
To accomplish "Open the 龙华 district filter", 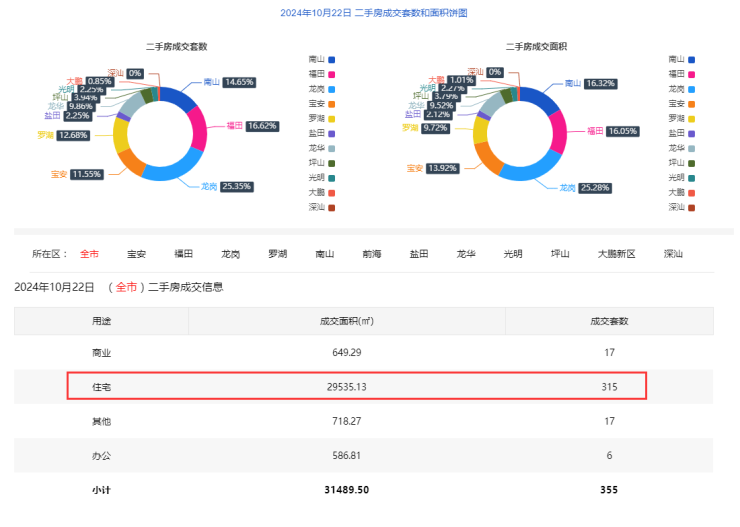I will pos(466,254).
